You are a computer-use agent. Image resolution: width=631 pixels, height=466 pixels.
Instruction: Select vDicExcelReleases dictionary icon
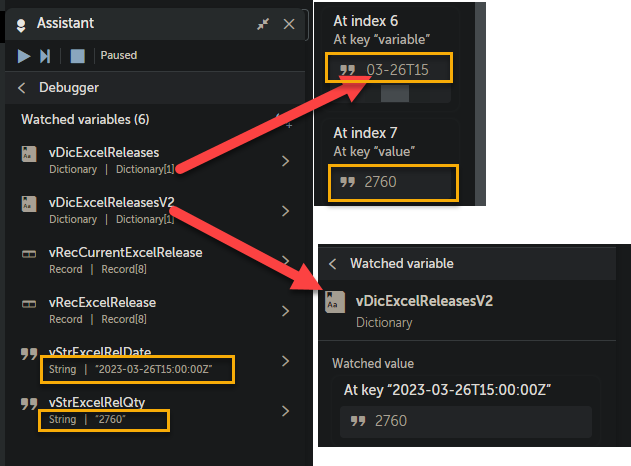click(x=29, y=154)
